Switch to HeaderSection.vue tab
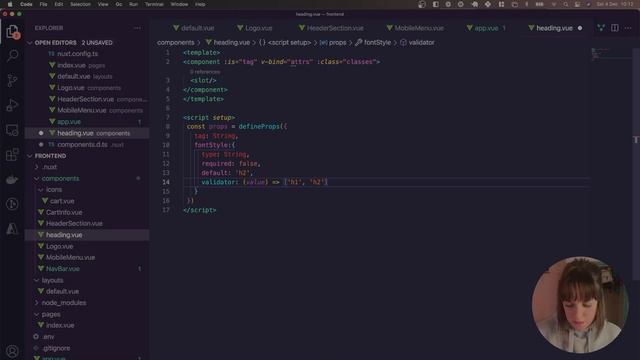Image resolution: width=640 pixels, height=360 pixels. [x=331, y=28]
